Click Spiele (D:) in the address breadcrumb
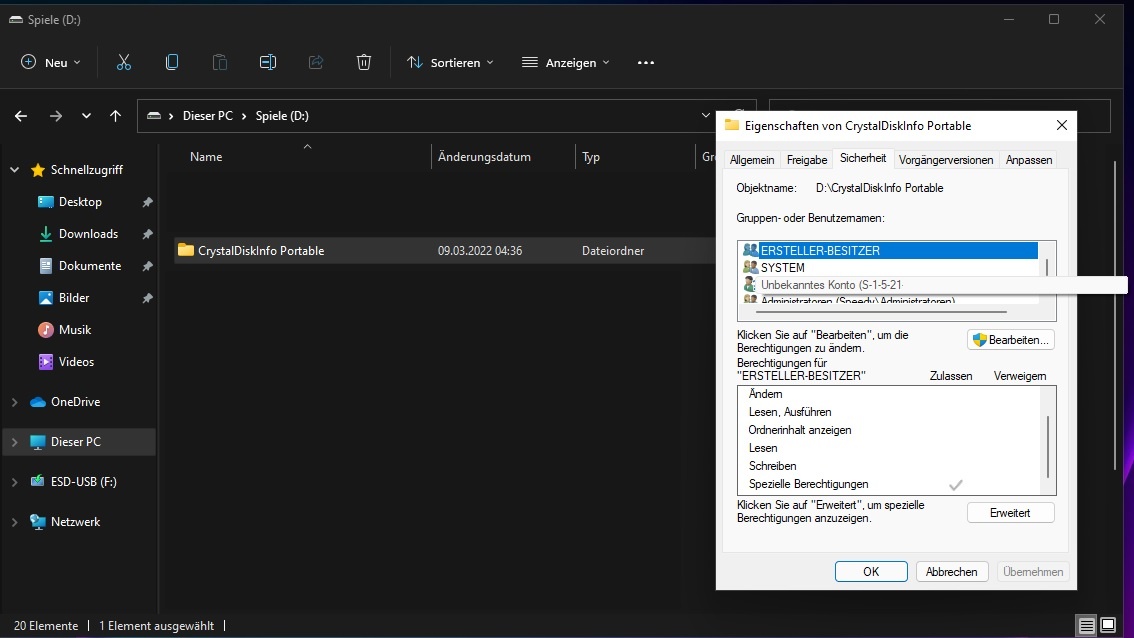This screenshot has width=1134, height=638. tap(282, 116)
